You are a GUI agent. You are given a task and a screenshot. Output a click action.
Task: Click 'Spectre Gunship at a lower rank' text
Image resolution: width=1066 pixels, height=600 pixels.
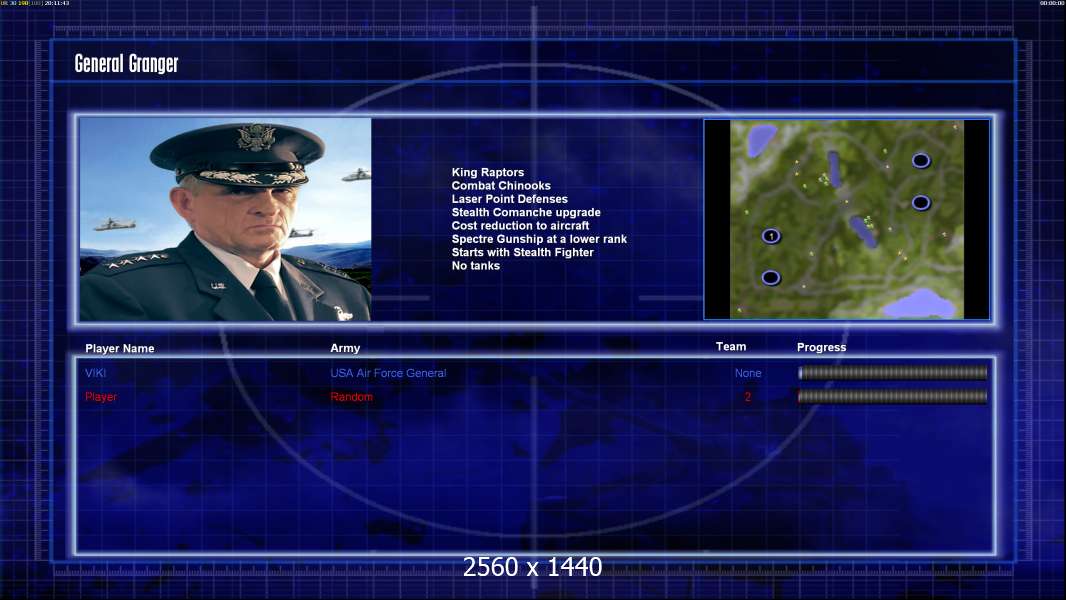[539, 239]
